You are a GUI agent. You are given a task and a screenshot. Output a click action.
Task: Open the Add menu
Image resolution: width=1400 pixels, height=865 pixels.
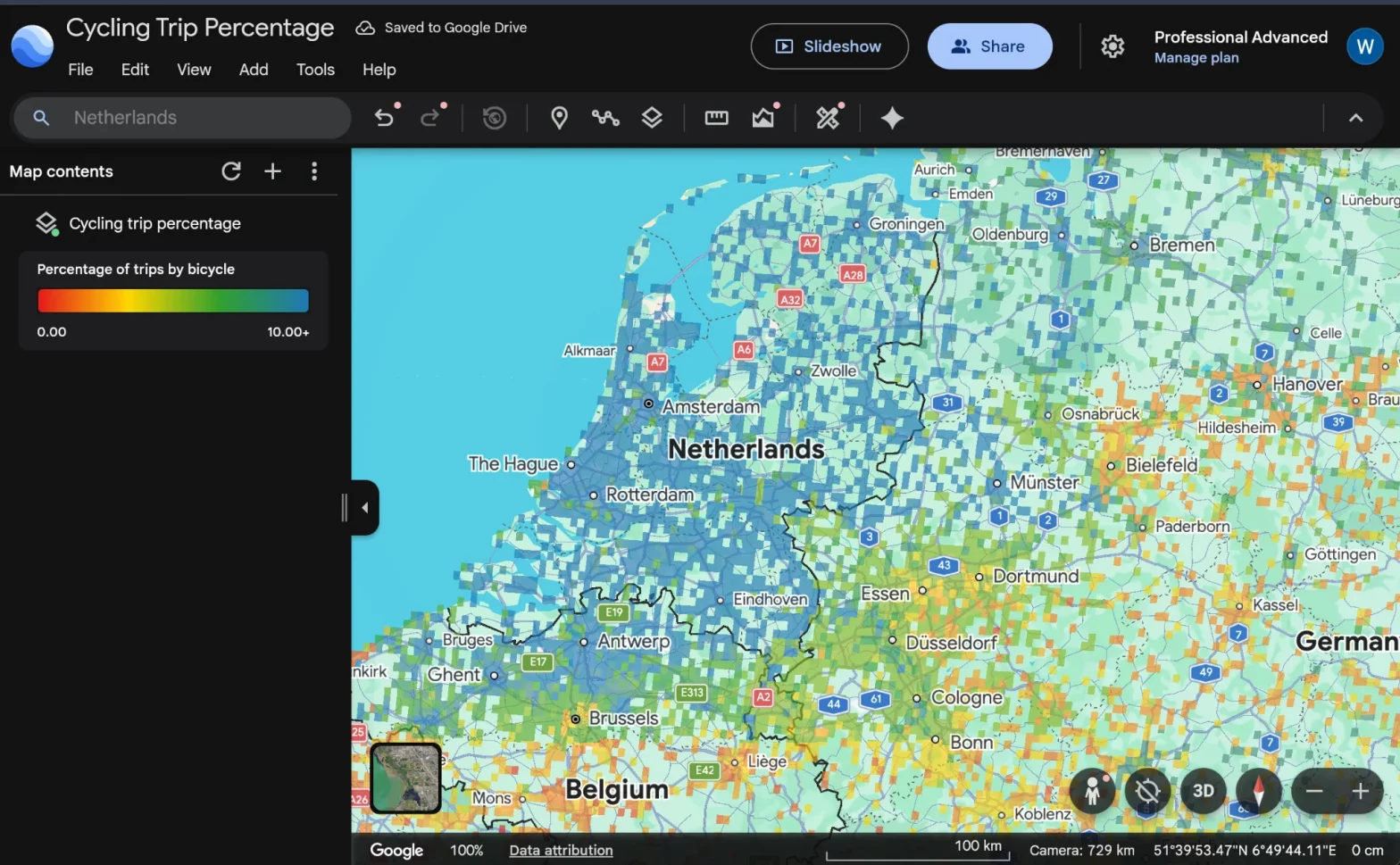tap(254, 70)
